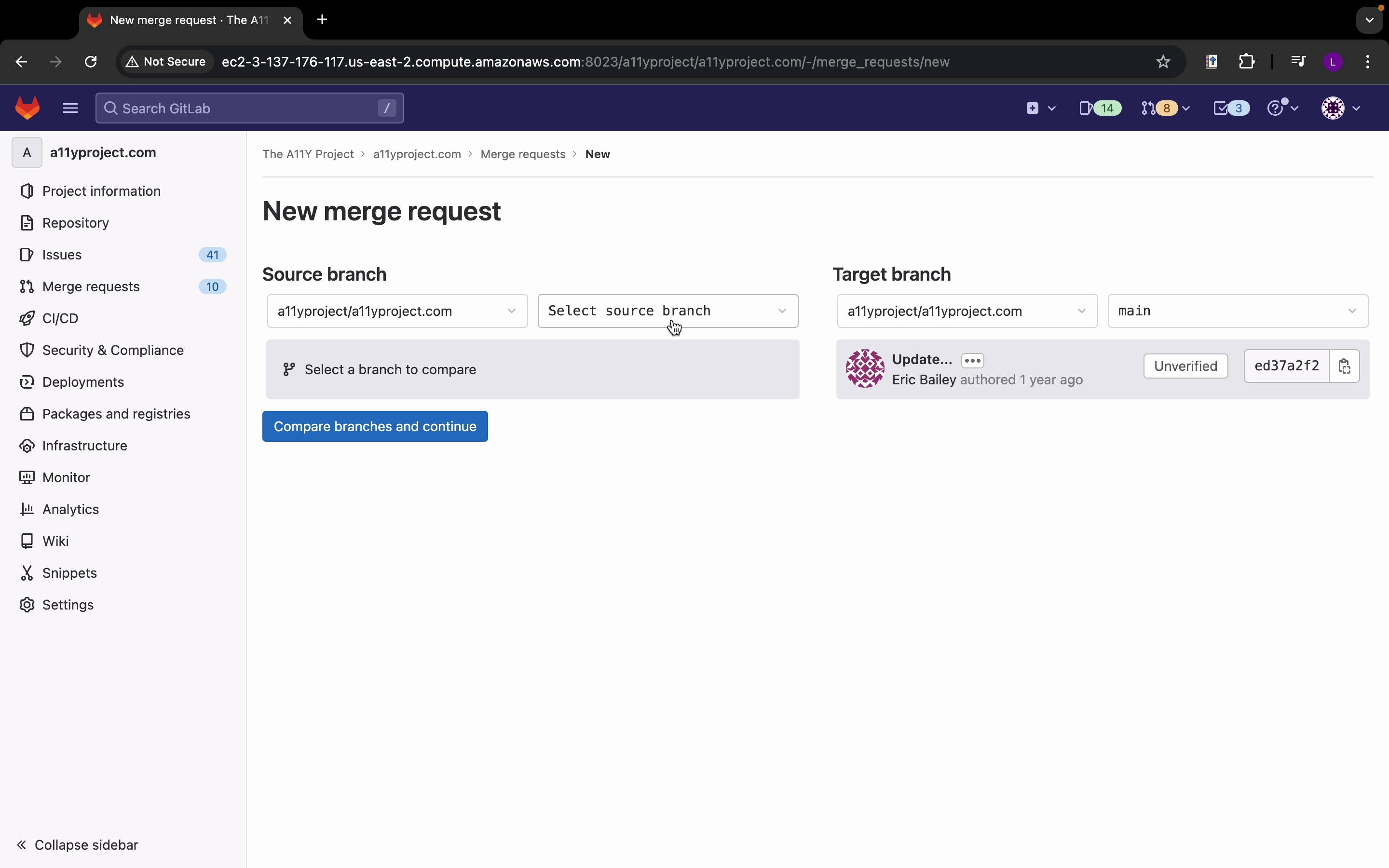Screen dimensions: 1389x868
Task: Bookmark this page with the star icon
Action: pyautogui.click(x=1163, y=61)
